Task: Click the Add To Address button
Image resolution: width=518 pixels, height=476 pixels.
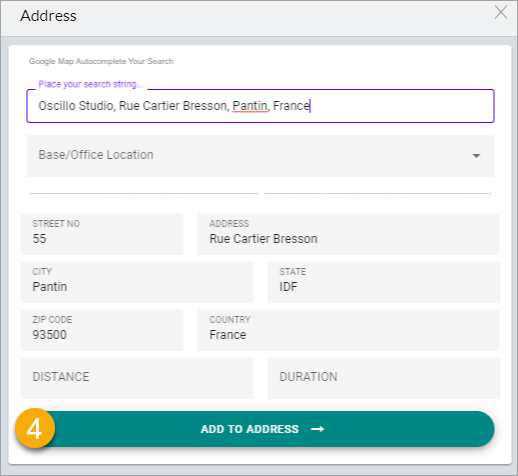Action: click(x=260, y=429)
